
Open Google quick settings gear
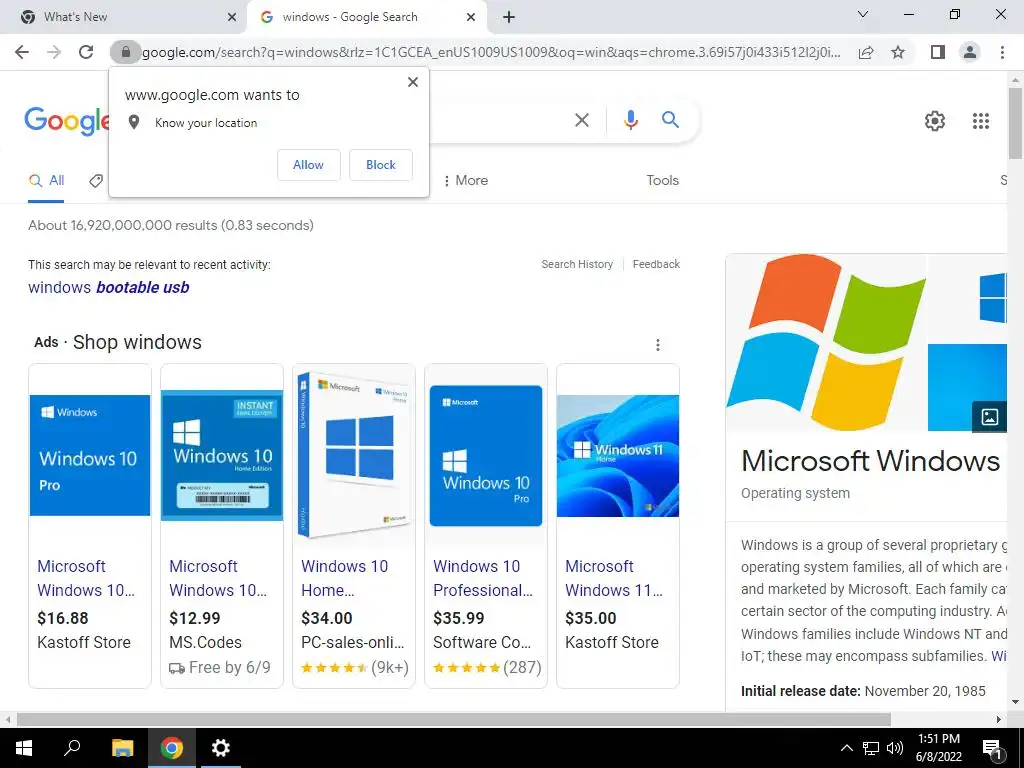(935, 121)
